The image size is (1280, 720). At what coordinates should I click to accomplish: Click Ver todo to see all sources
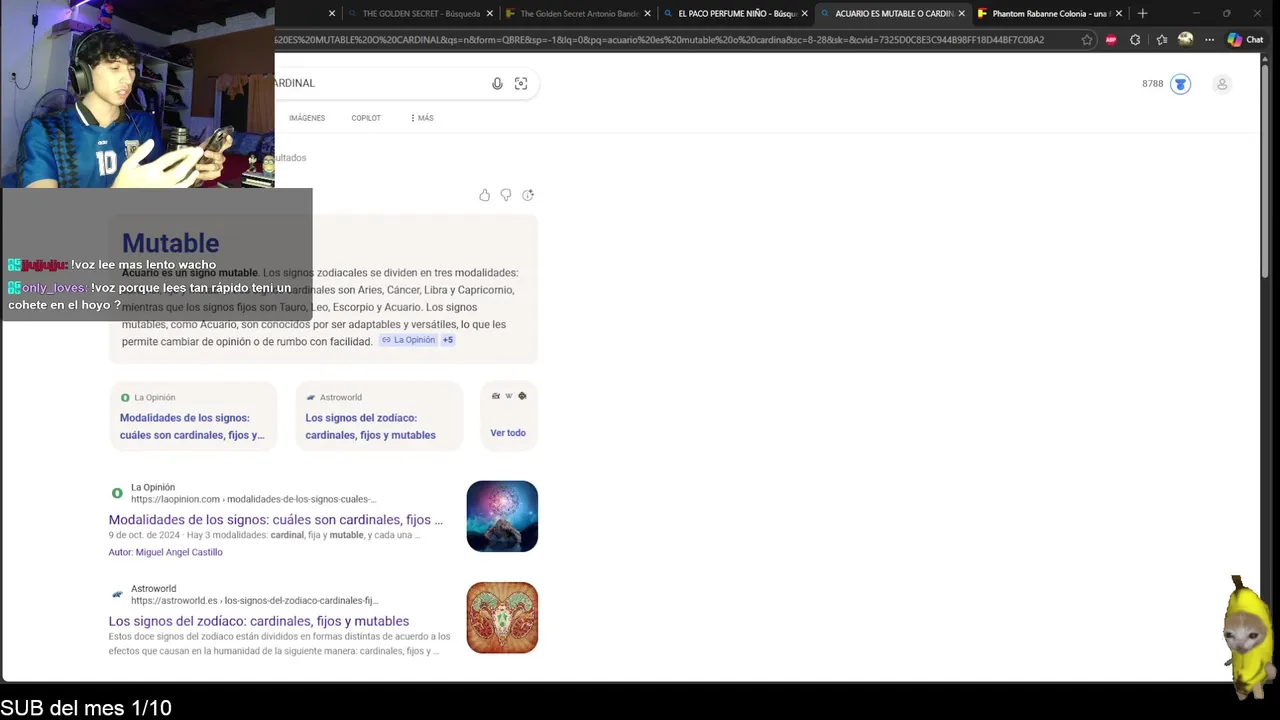coord(508,433)
